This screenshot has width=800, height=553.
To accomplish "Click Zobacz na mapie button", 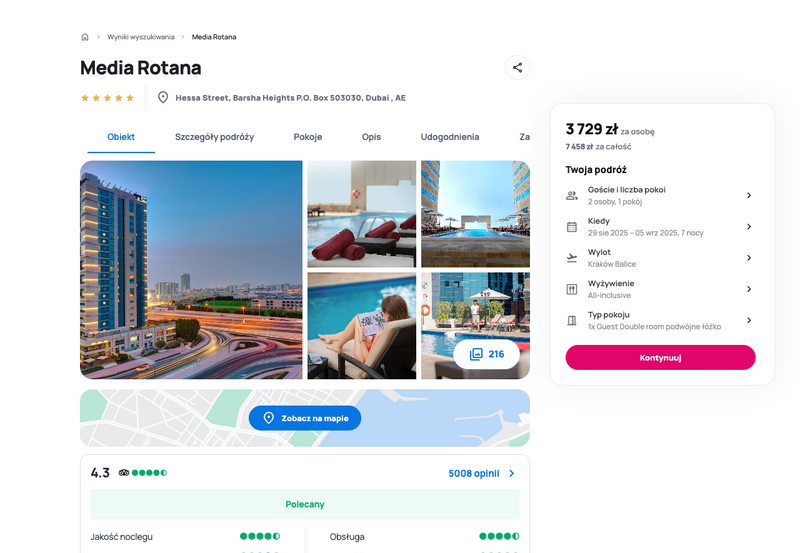I will coord(305,418).
